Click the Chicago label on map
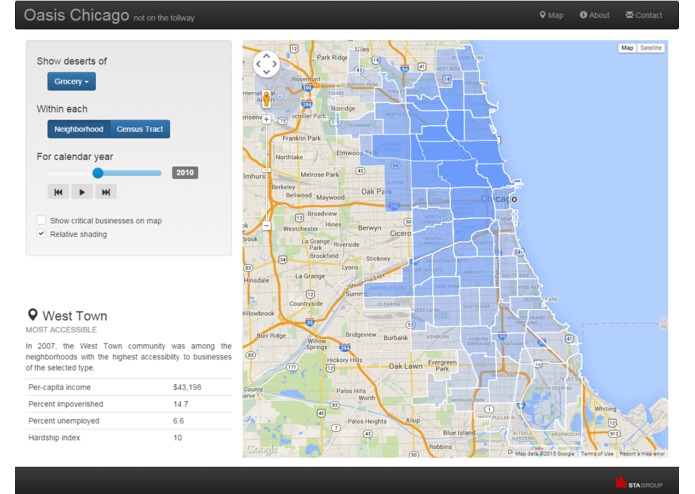695x494 pixels. pos(499,198)
